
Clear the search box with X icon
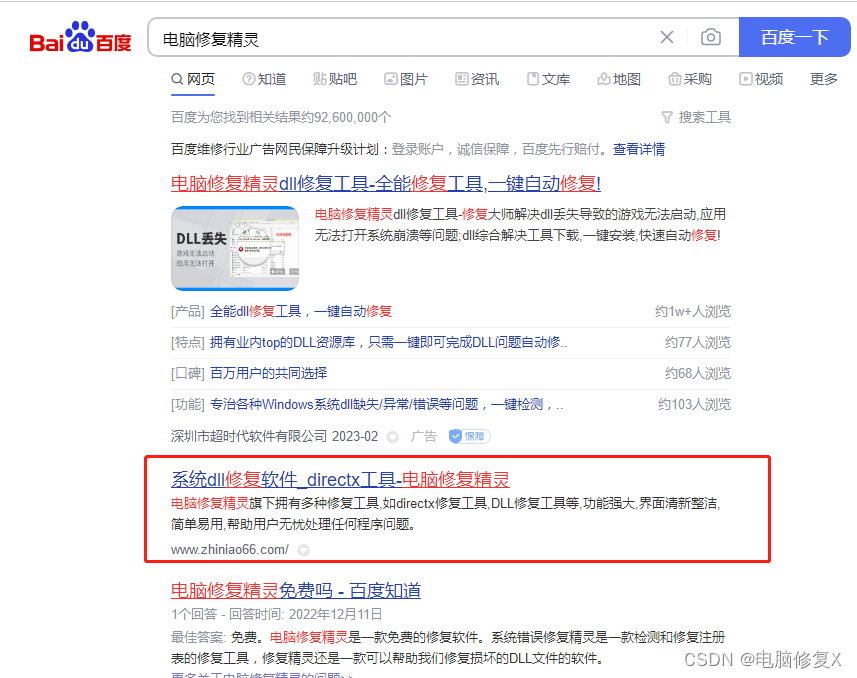point(667,37)
